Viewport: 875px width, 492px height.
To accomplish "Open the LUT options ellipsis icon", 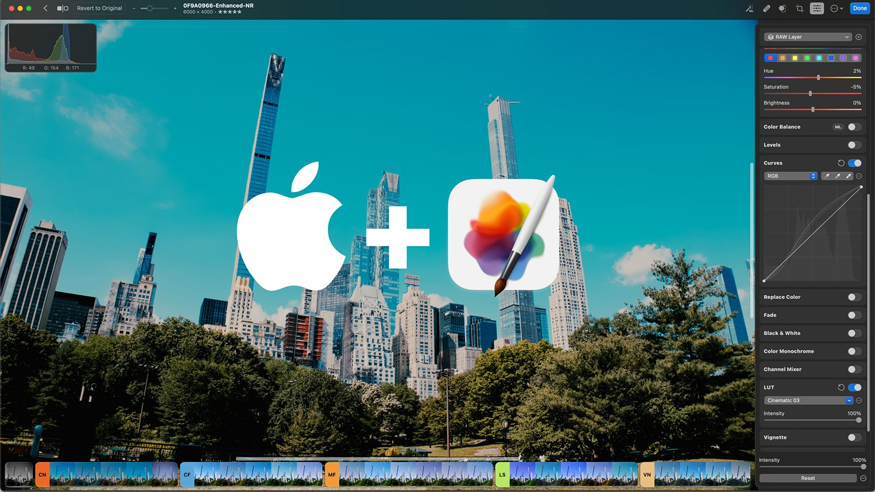I will 859,401.
